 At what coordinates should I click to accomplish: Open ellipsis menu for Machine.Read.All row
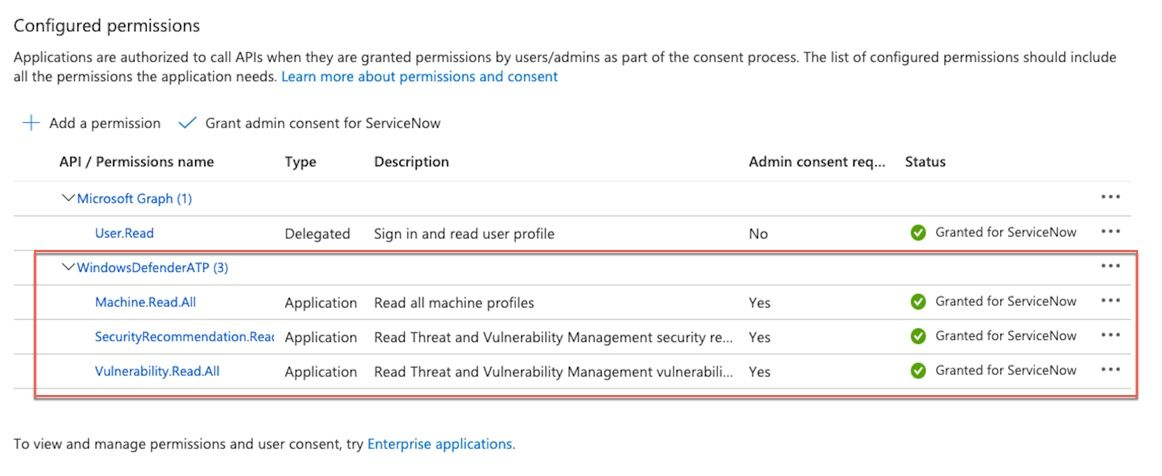pyautogui.click(x=1110, y=301)
